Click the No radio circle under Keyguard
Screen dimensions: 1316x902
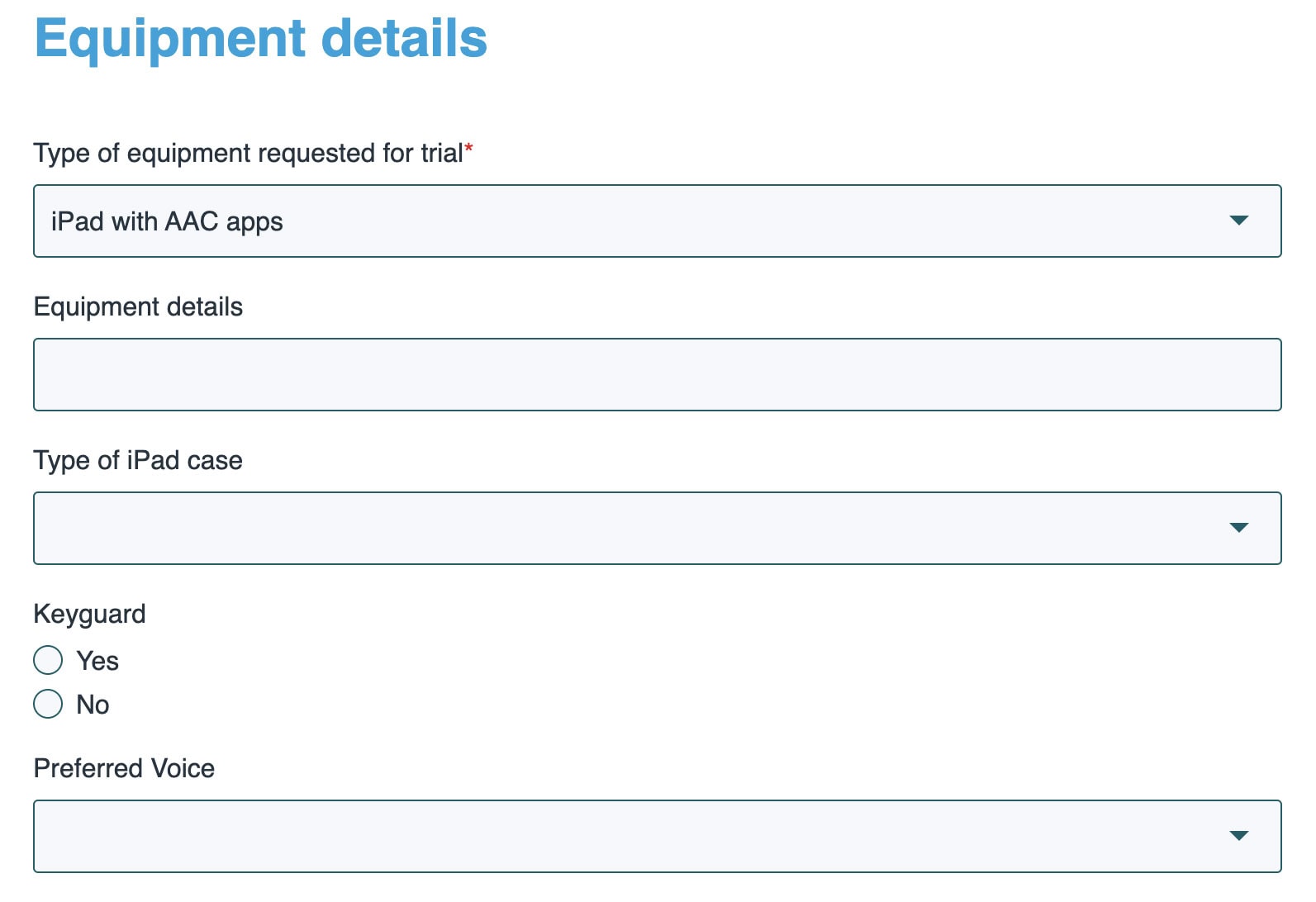pos(48,704)
